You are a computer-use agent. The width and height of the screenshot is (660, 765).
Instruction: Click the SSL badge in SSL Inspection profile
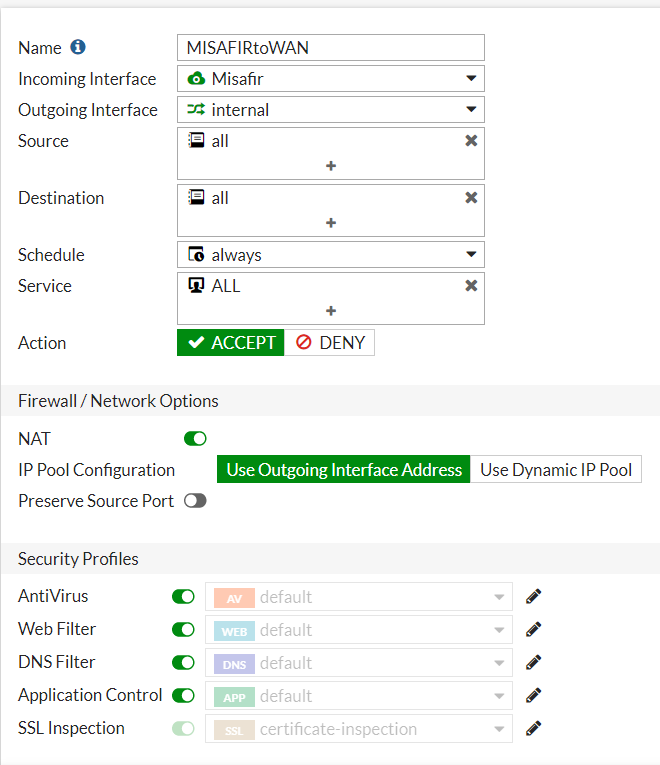coord(234,730)
